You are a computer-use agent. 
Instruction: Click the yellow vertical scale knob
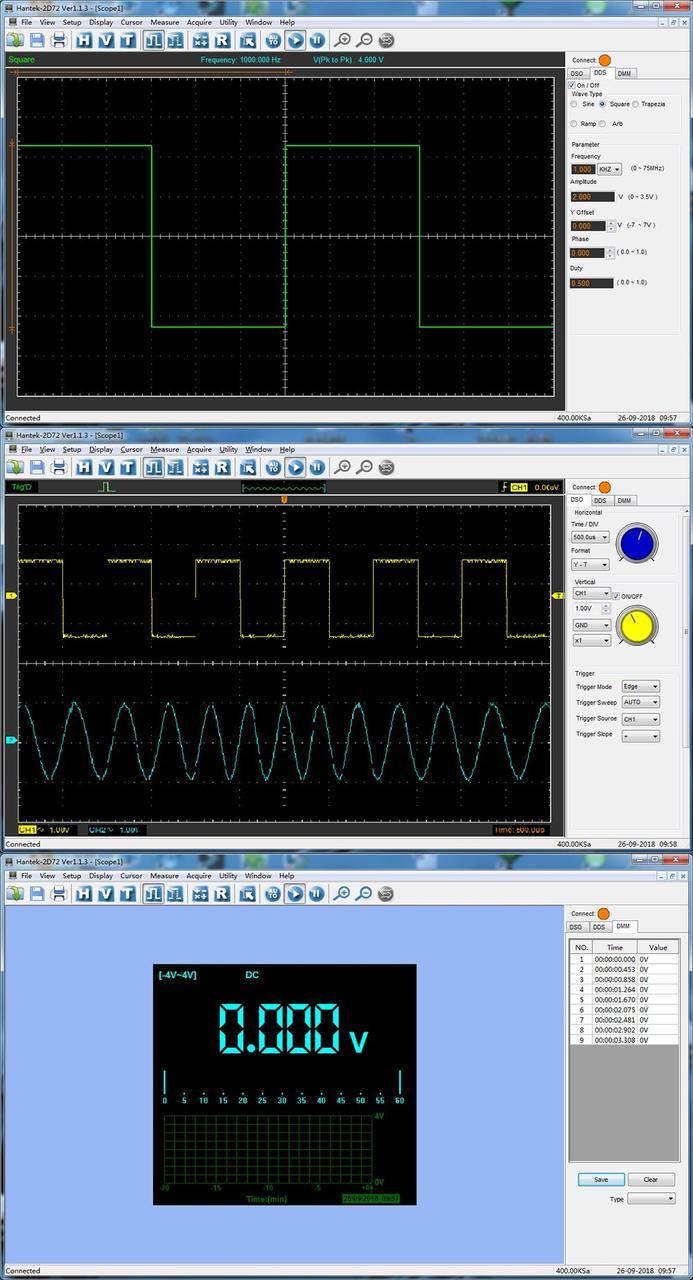click(x=637, y=627)
